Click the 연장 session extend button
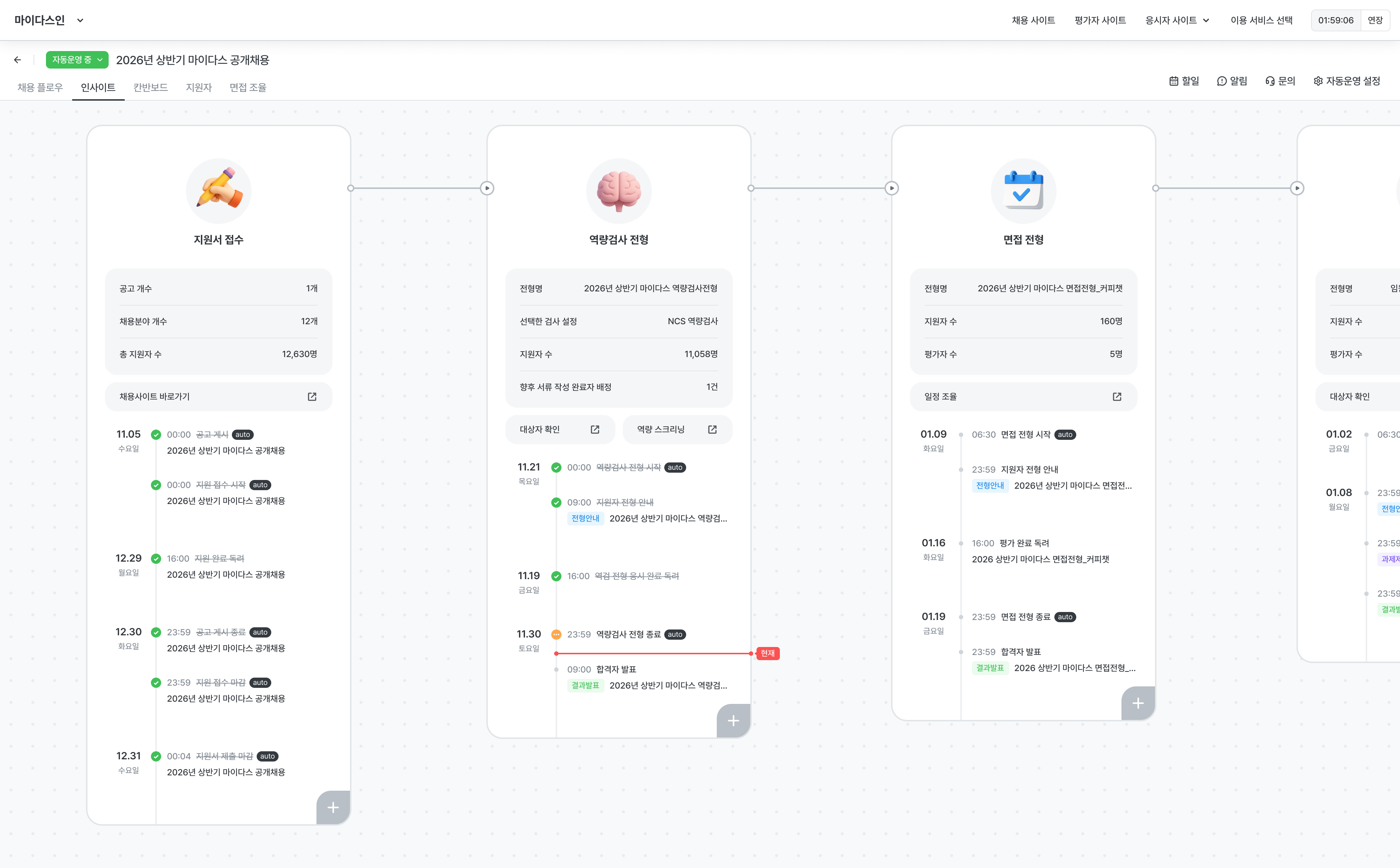 coord(1375,20)
